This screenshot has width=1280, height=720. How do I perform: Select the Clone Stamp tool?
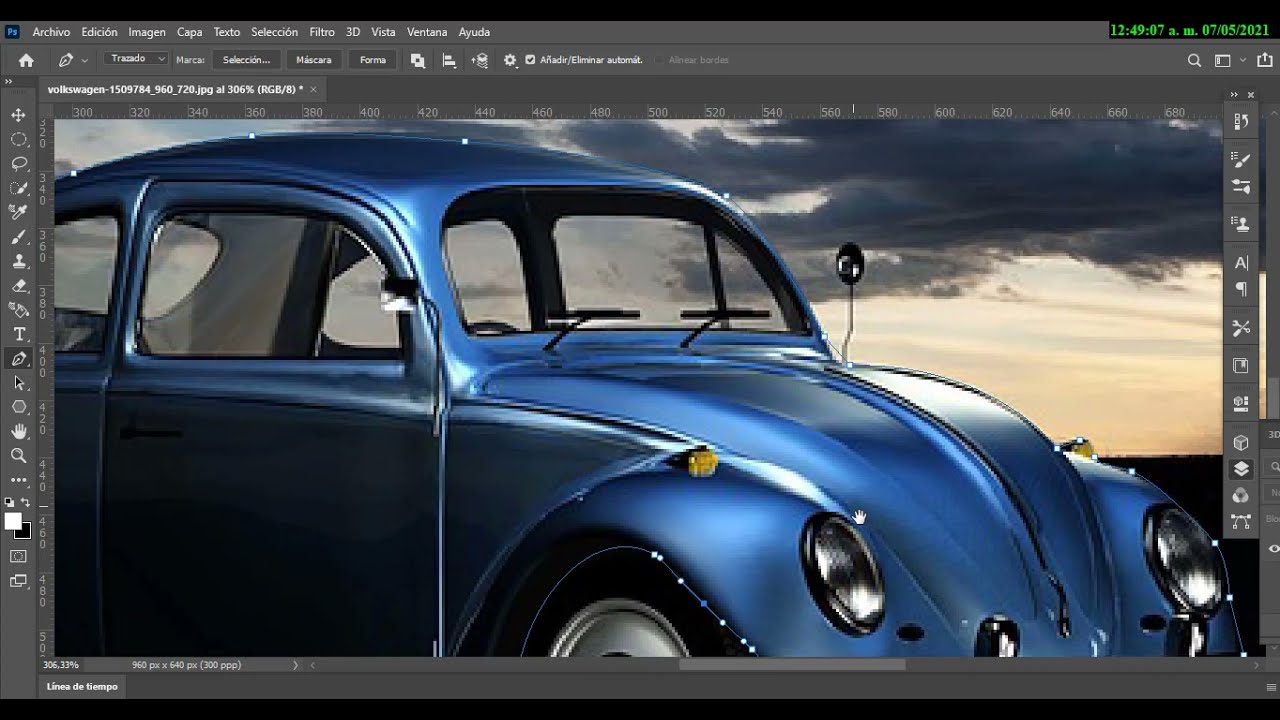point(19,261)
